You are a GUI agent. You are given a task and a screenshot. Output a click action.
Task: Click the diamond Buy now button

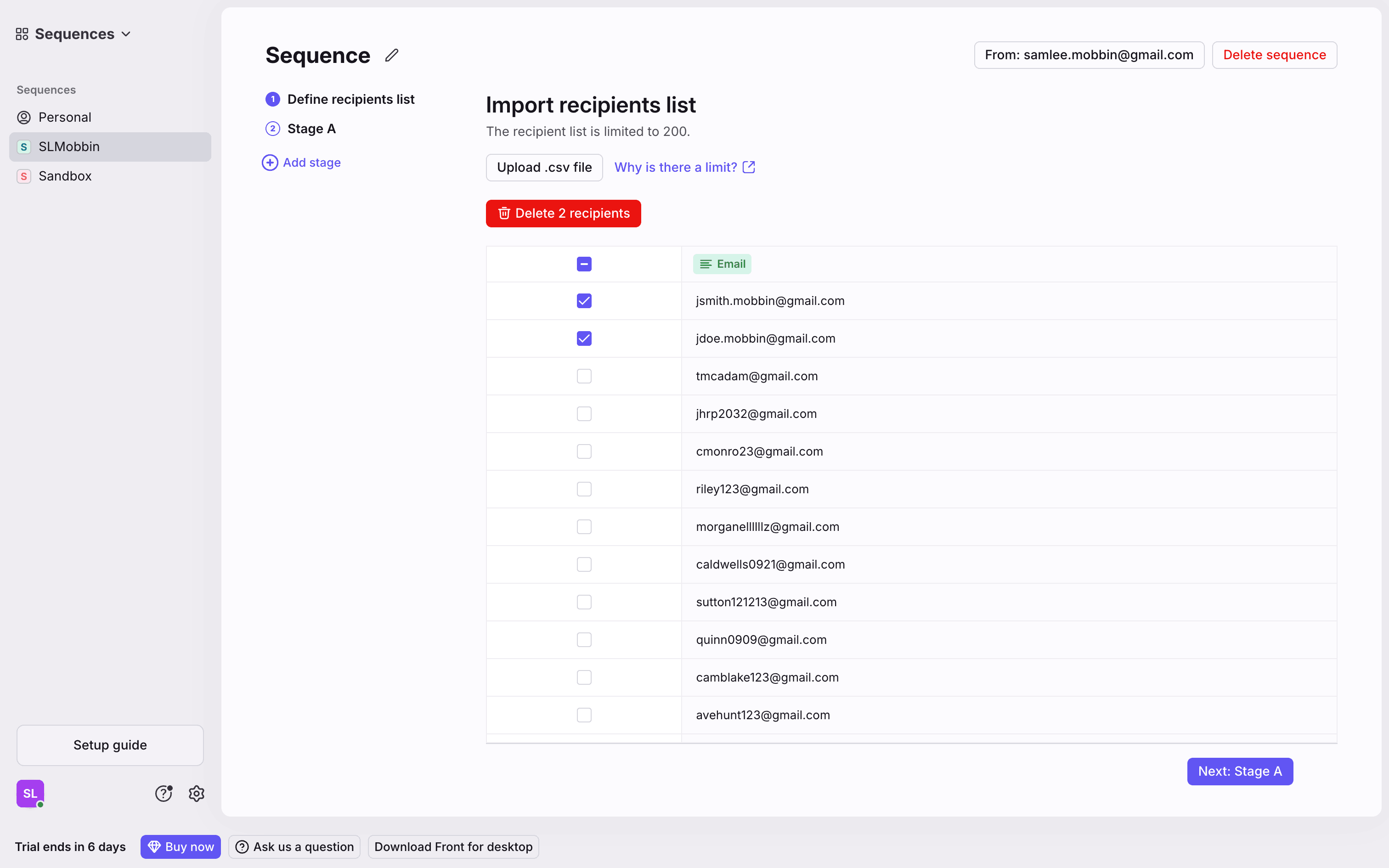(x=180, y=847)
